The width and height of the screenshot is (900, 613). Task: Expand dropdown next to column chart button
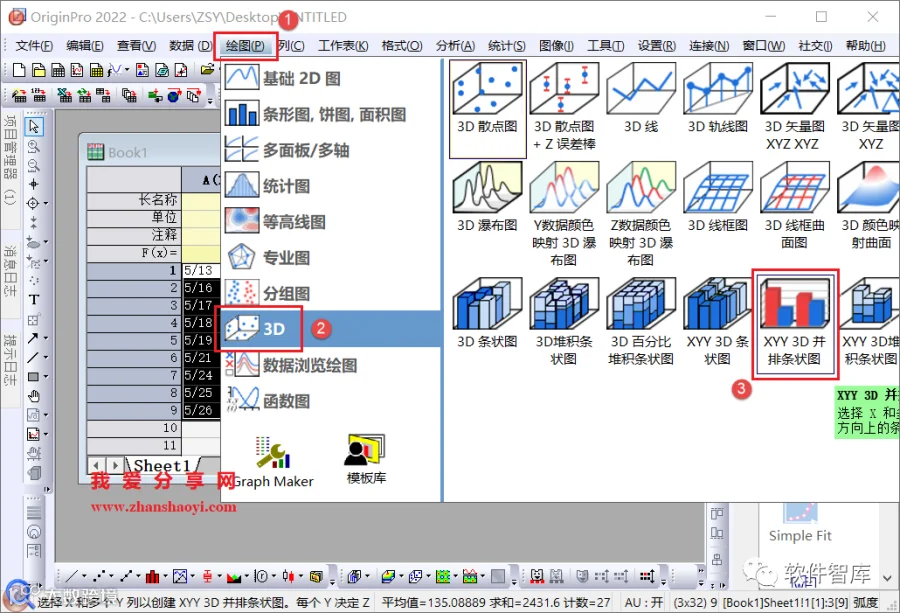(165, 576)
